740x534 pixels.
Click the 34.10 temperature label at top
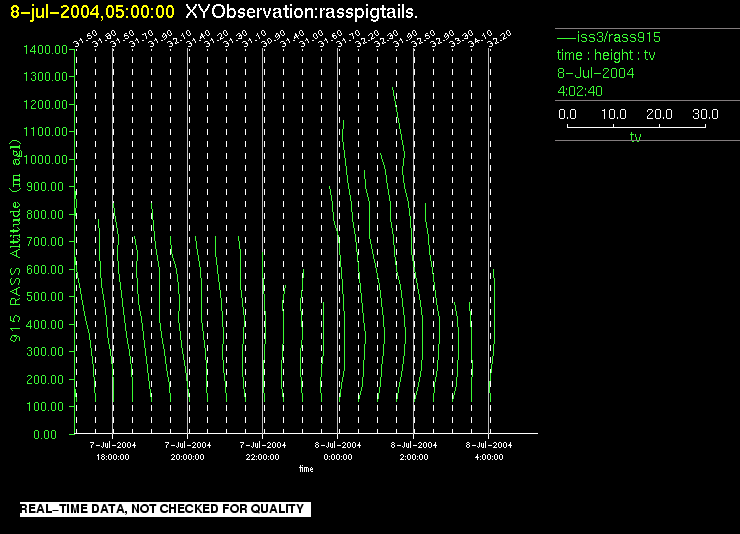tap(481, 39)
